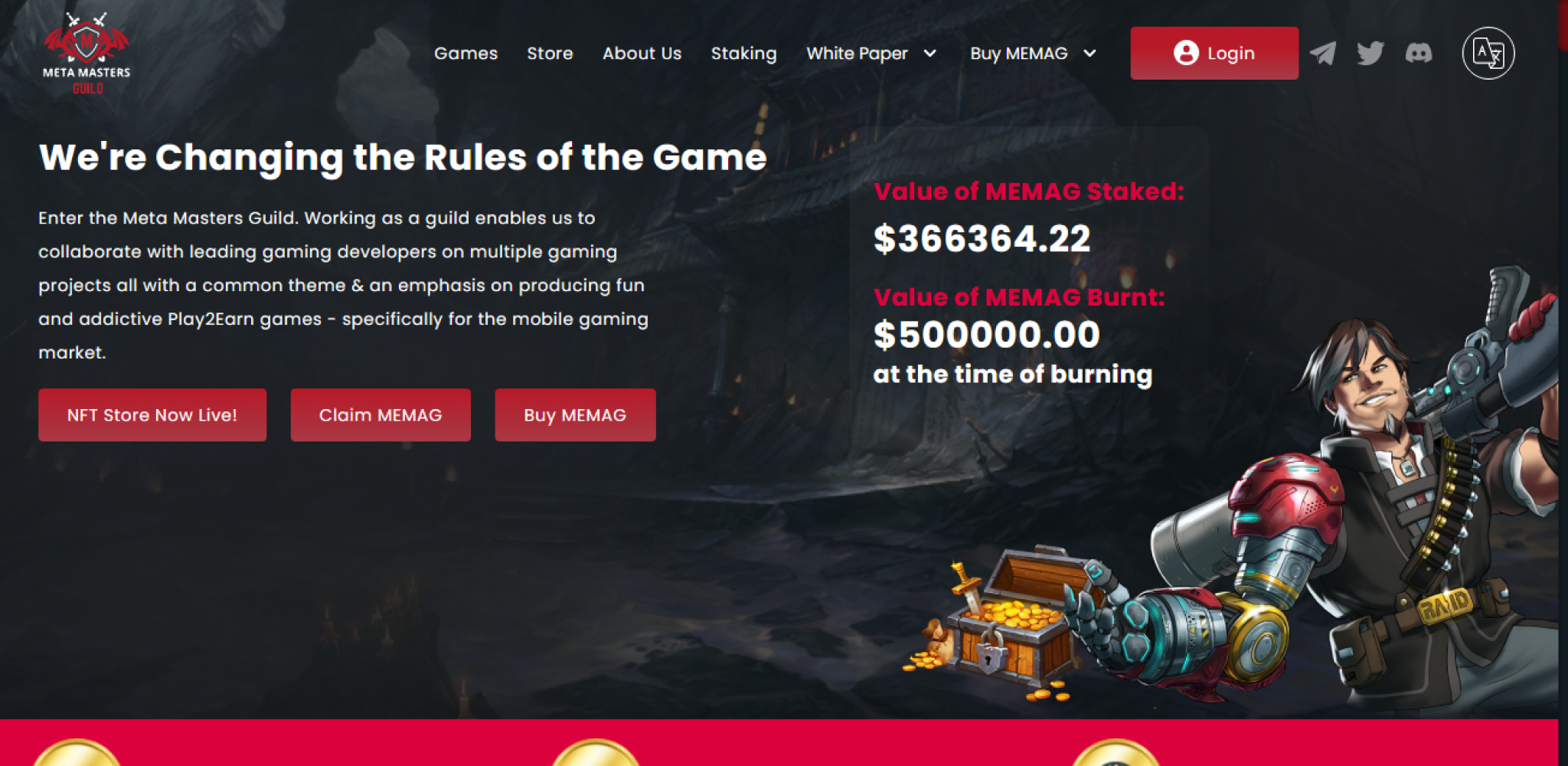Click the user avatar icon in Login

coord(1186,53)
